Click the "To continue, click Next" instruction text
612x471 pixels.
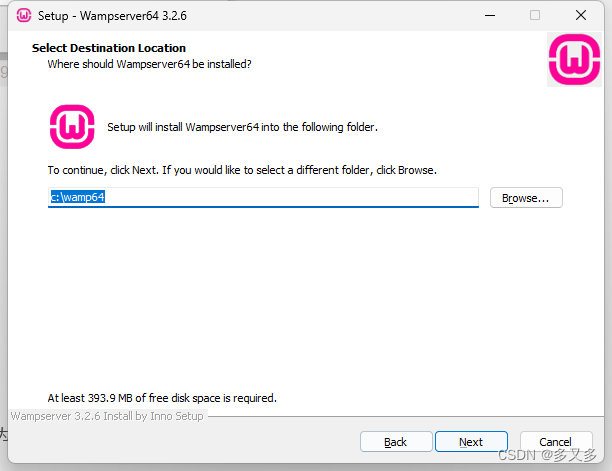(x=242, y=170)
